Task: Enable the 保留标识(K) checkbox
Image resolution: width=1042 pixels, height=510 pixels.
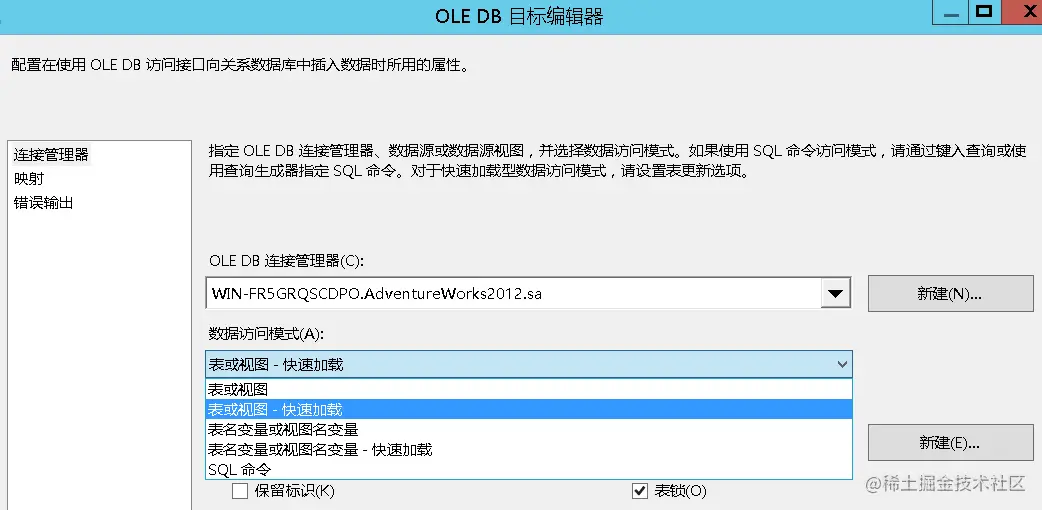Action: [x=240, y=491]
